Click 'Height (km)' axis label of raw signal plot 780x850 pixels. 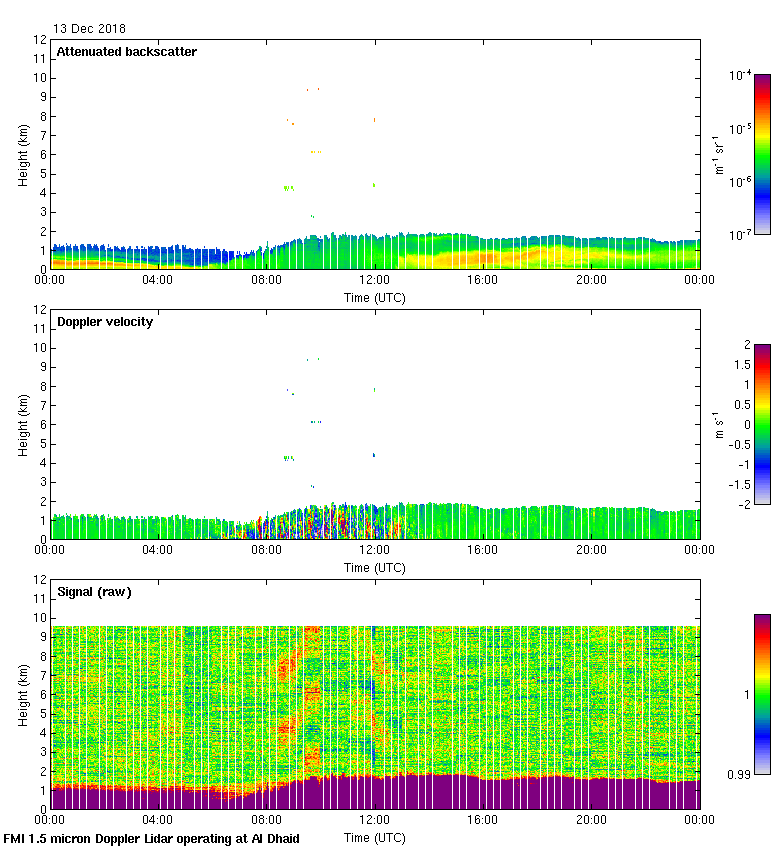(x=23, y=696)
